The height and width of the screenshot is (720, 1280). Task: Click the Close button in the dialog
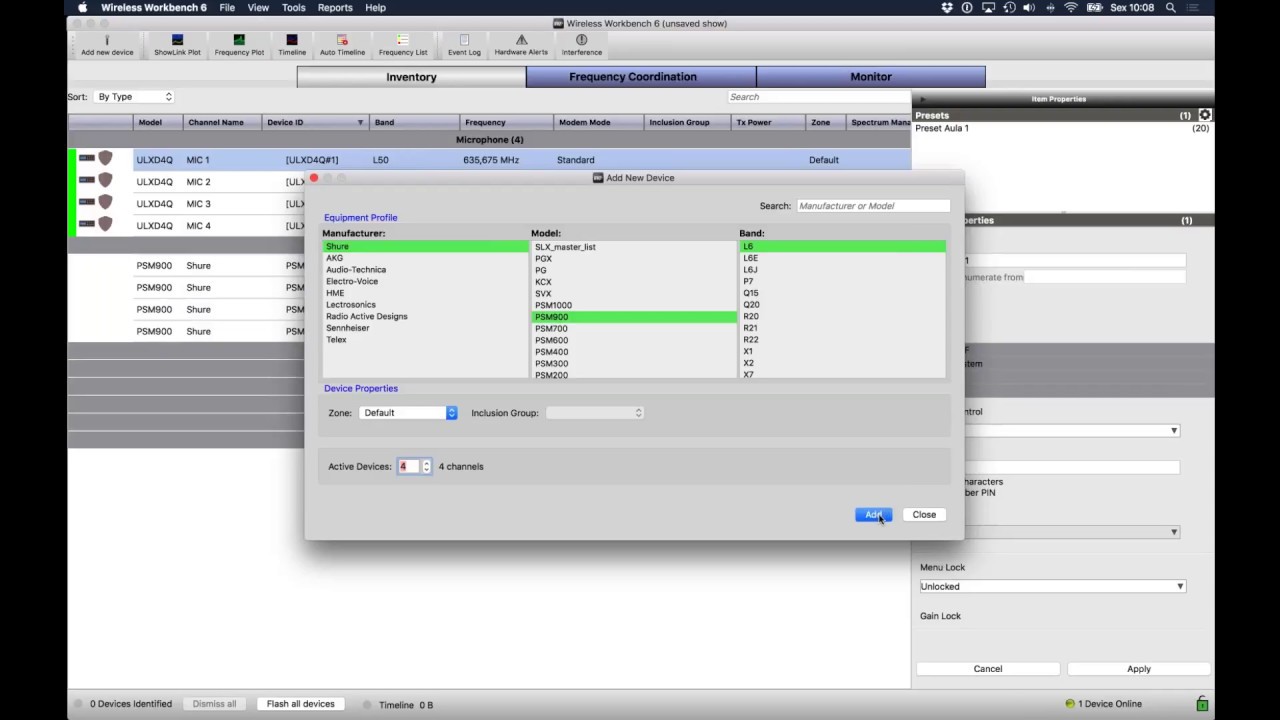pyautogui.click(x=924, y=515)
